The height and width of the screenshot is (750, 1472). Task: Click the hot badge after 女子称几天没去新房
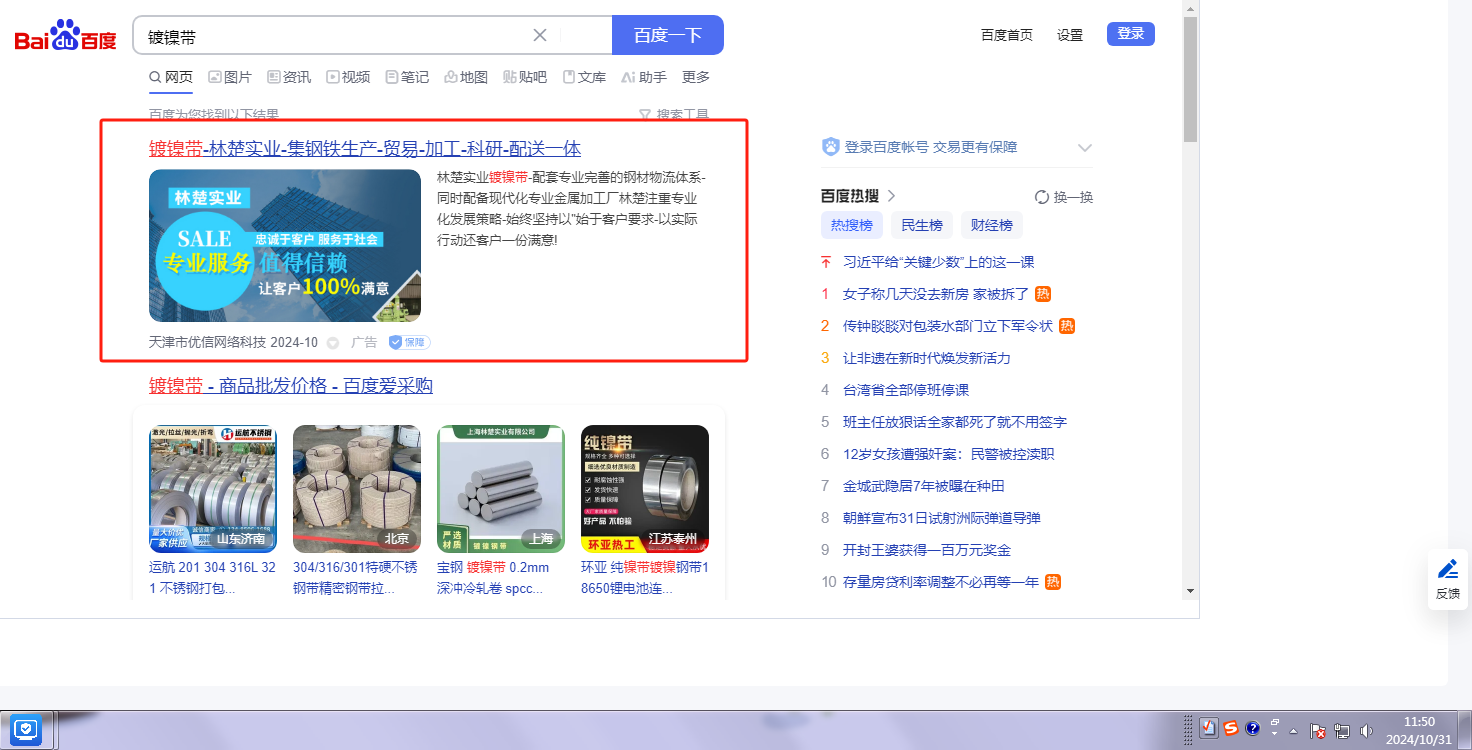(1043, 294)
